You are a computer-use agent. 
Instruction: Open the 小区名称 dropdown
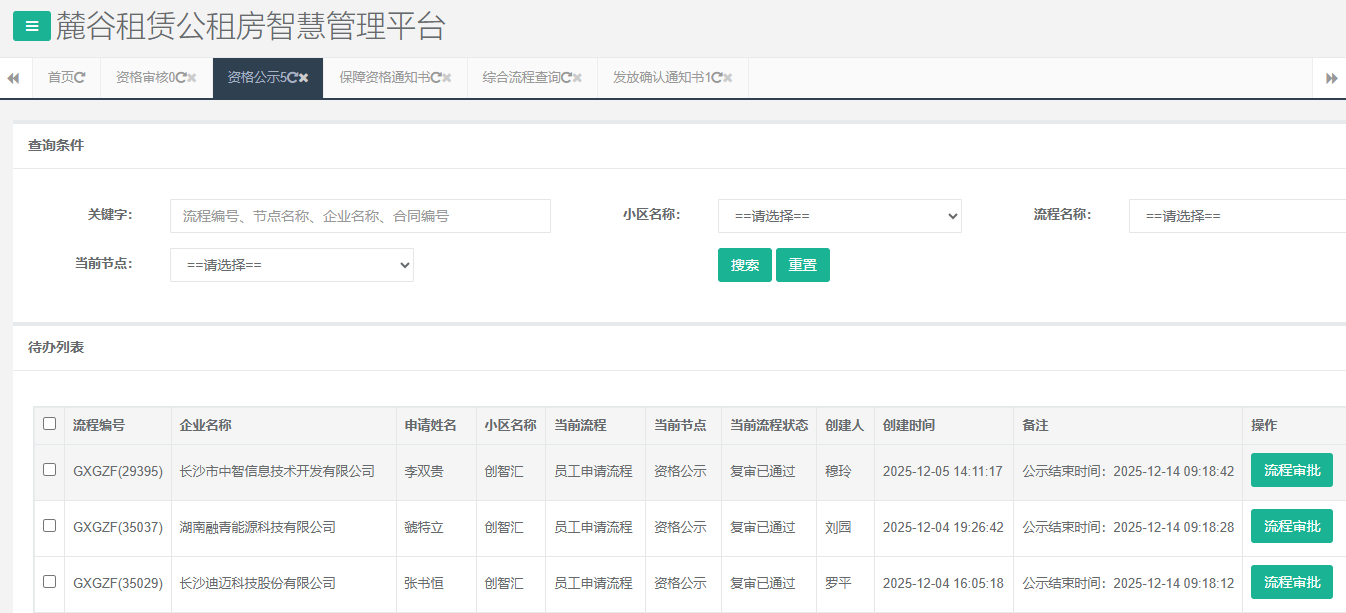839,216
